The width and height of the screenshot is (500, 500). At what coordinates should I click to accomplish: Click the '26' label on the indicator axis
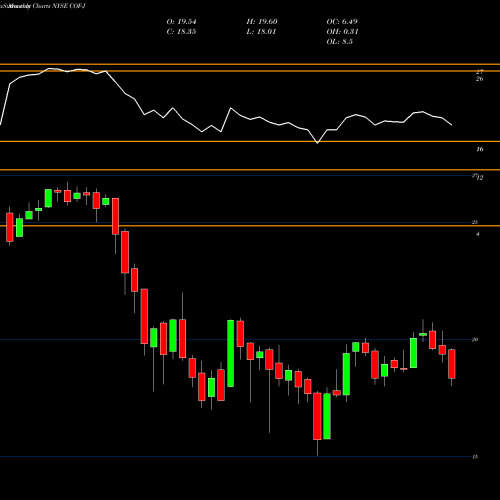pos(479,79)
